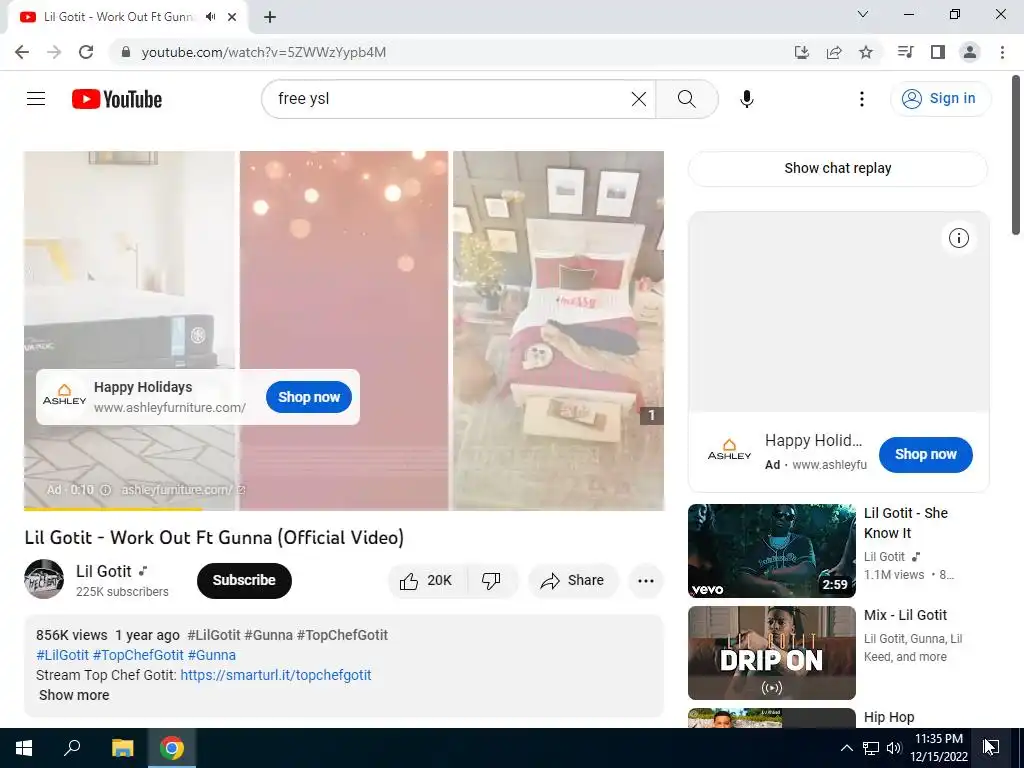Image resolution: width=1024 pixels, height=768 pixels.
Task: Click the blue #TopChefGotit hashtag
Action: pyautogui.click(x=138, y=655)
